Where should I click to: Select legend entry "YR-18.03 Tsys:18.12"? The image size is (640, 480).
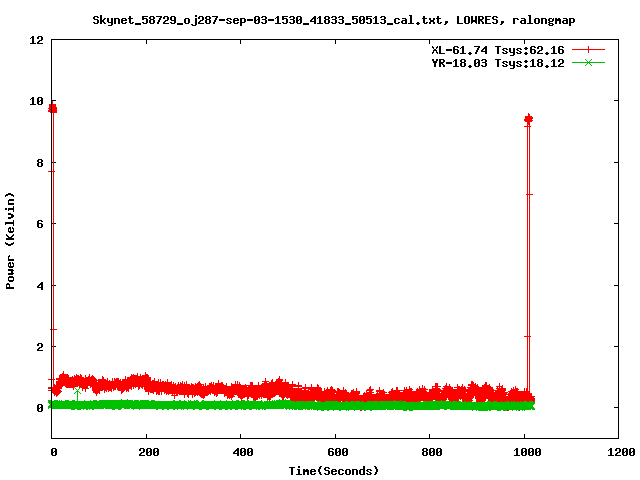coord(498,63)
